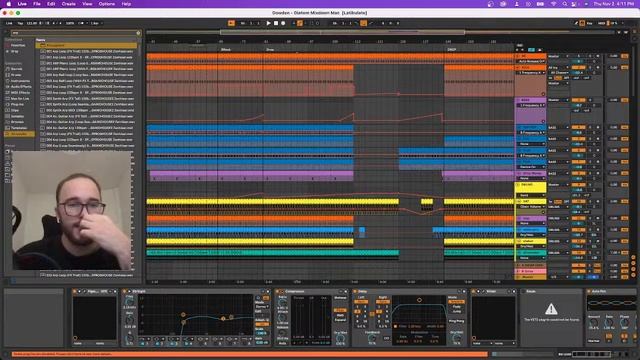Set Kick track monitoring to In
640x360 pixels.
pyautogui.click(x=551, y=78)
